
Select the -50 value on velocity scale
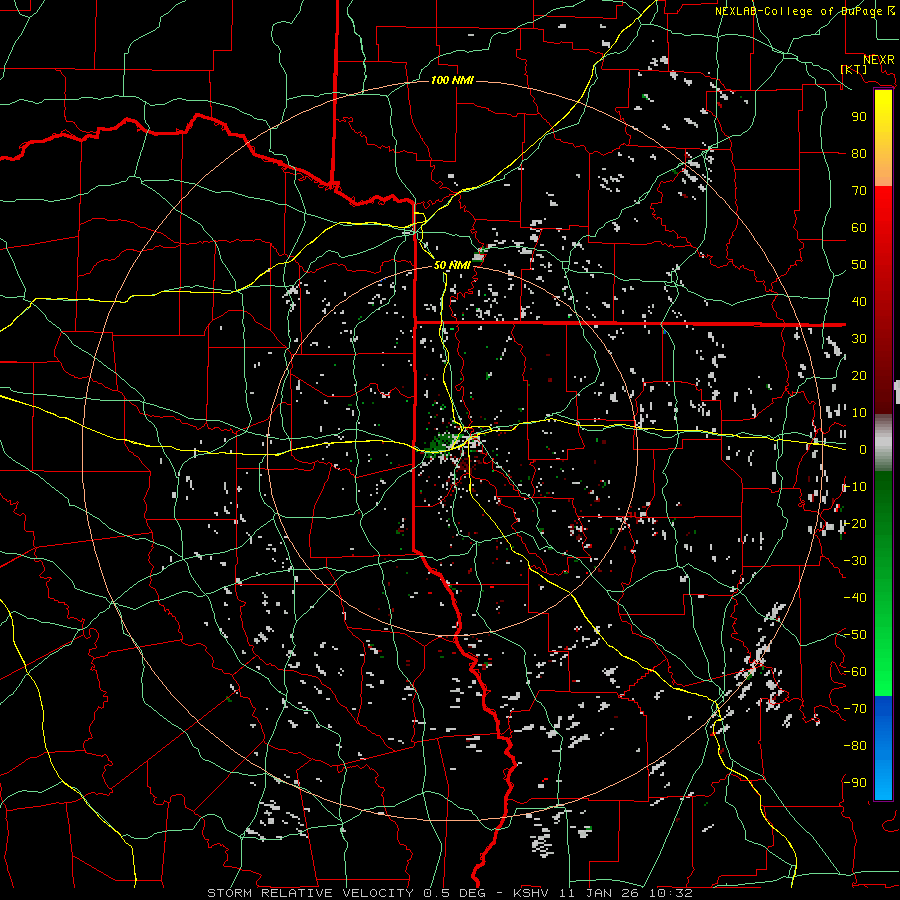pos(855,634)
